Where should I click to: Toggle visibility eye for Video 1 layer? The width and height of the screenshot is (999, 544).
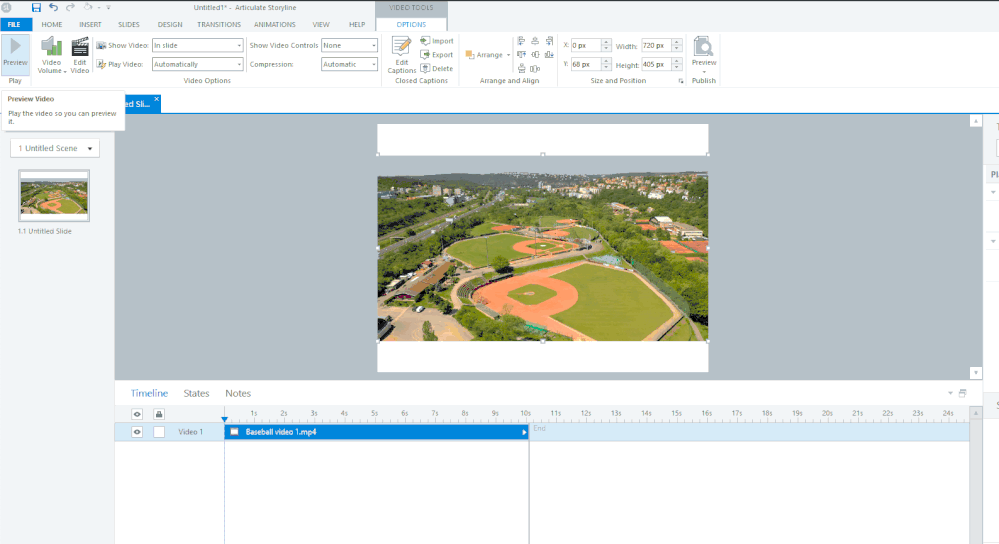(138, 432)
